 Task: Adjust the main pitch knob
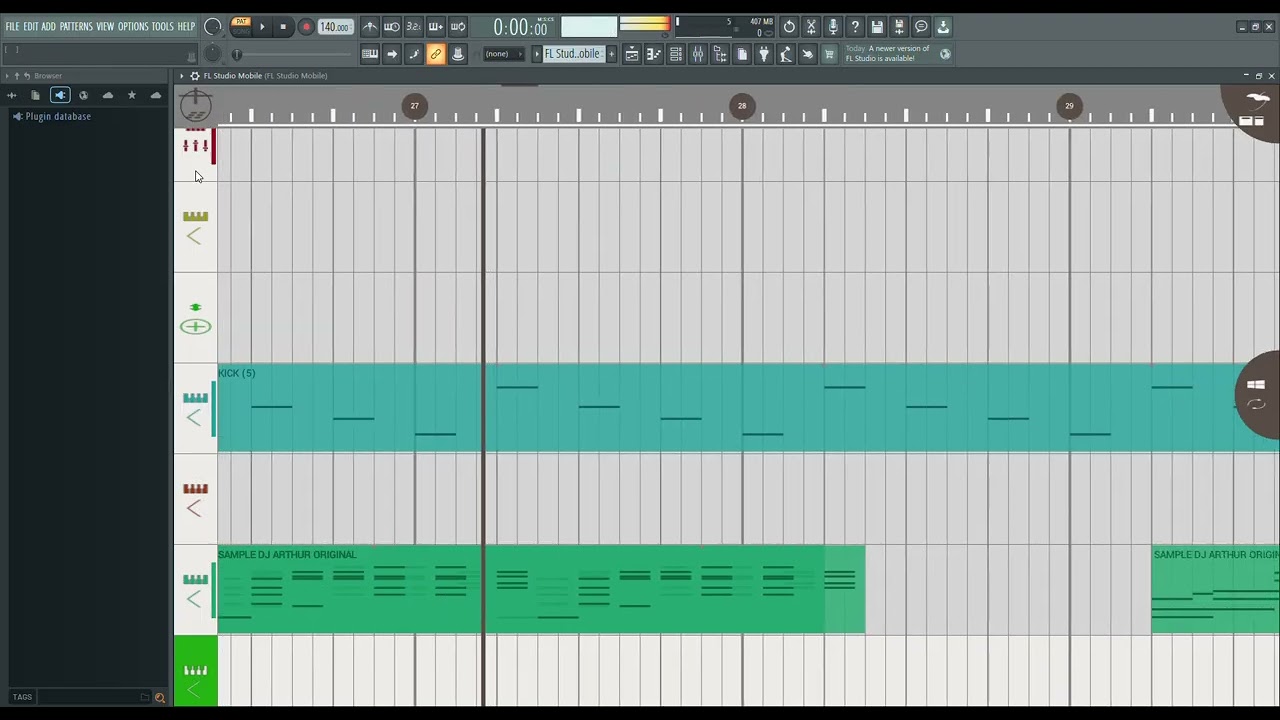point(213,54)
